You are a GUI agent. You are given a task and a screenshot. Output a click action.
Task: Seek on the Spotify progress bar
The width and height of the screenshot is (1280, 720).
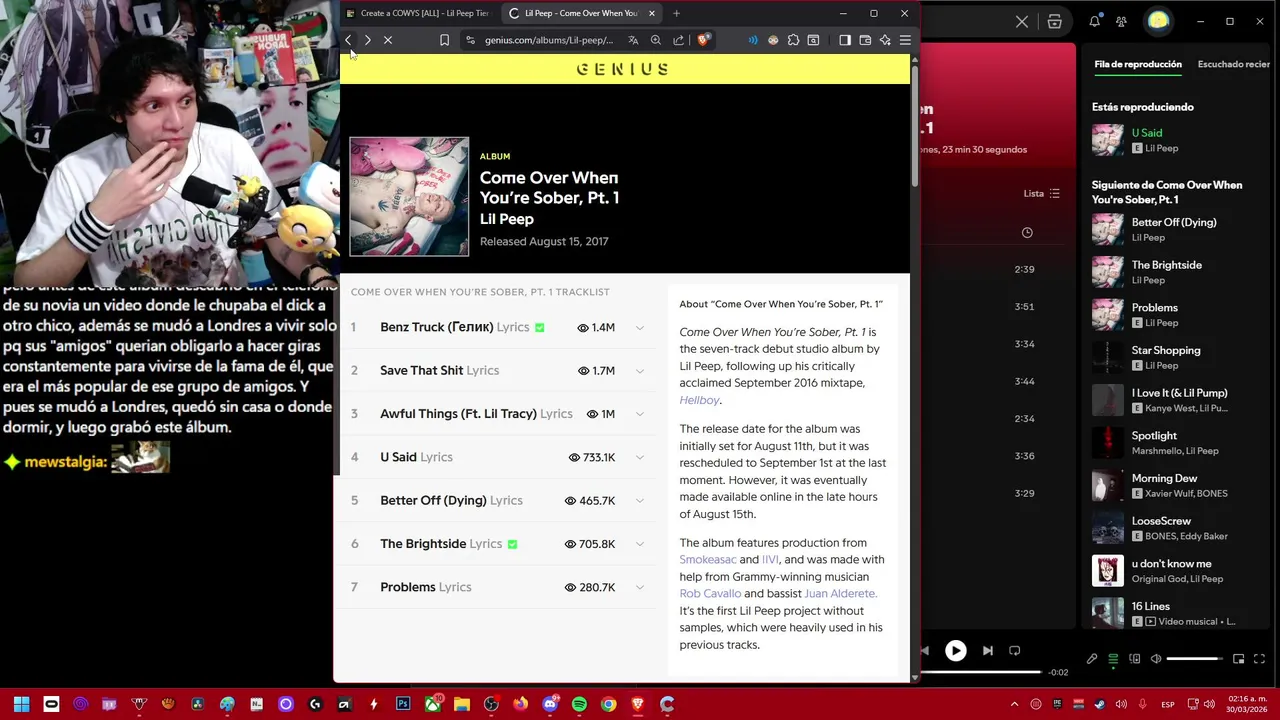coord(981,673)
